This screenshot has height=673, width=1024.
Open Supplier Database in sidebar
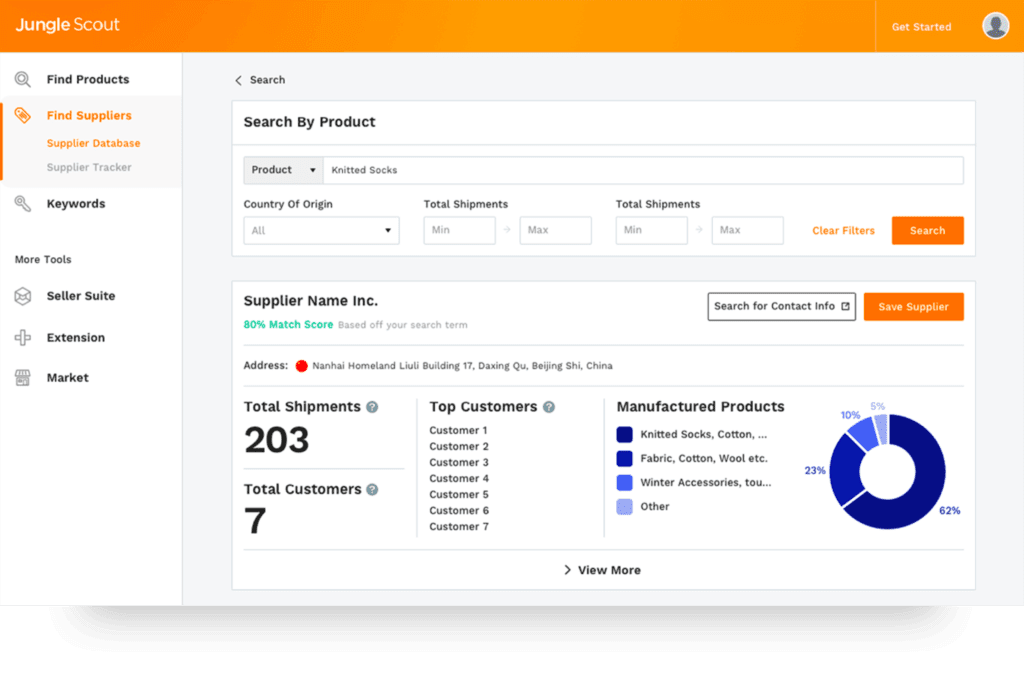pyautogui.click(x=93, y=143)
